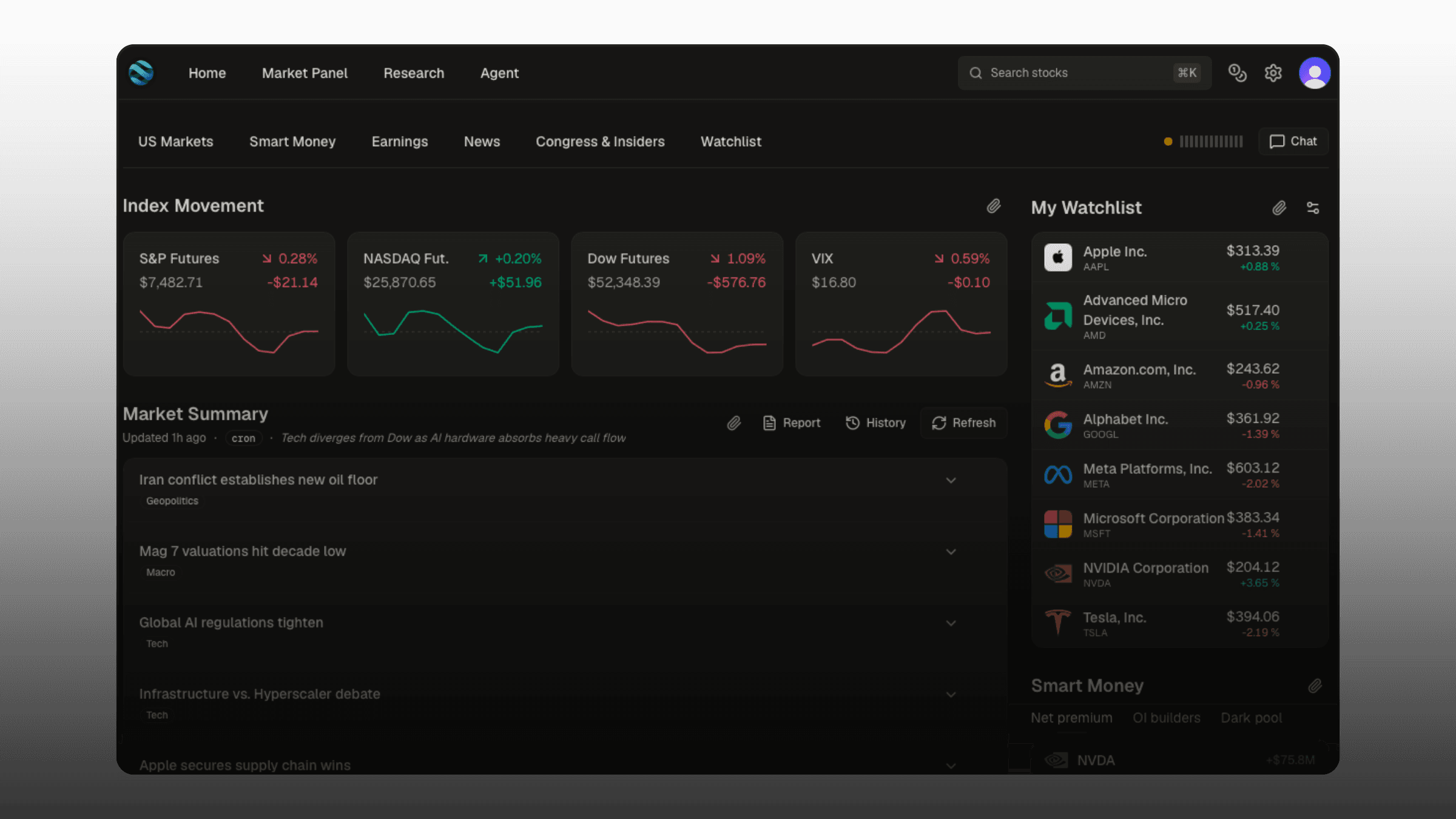
Task: Click the cron tag badge
Action: click(x=243, y=438)
